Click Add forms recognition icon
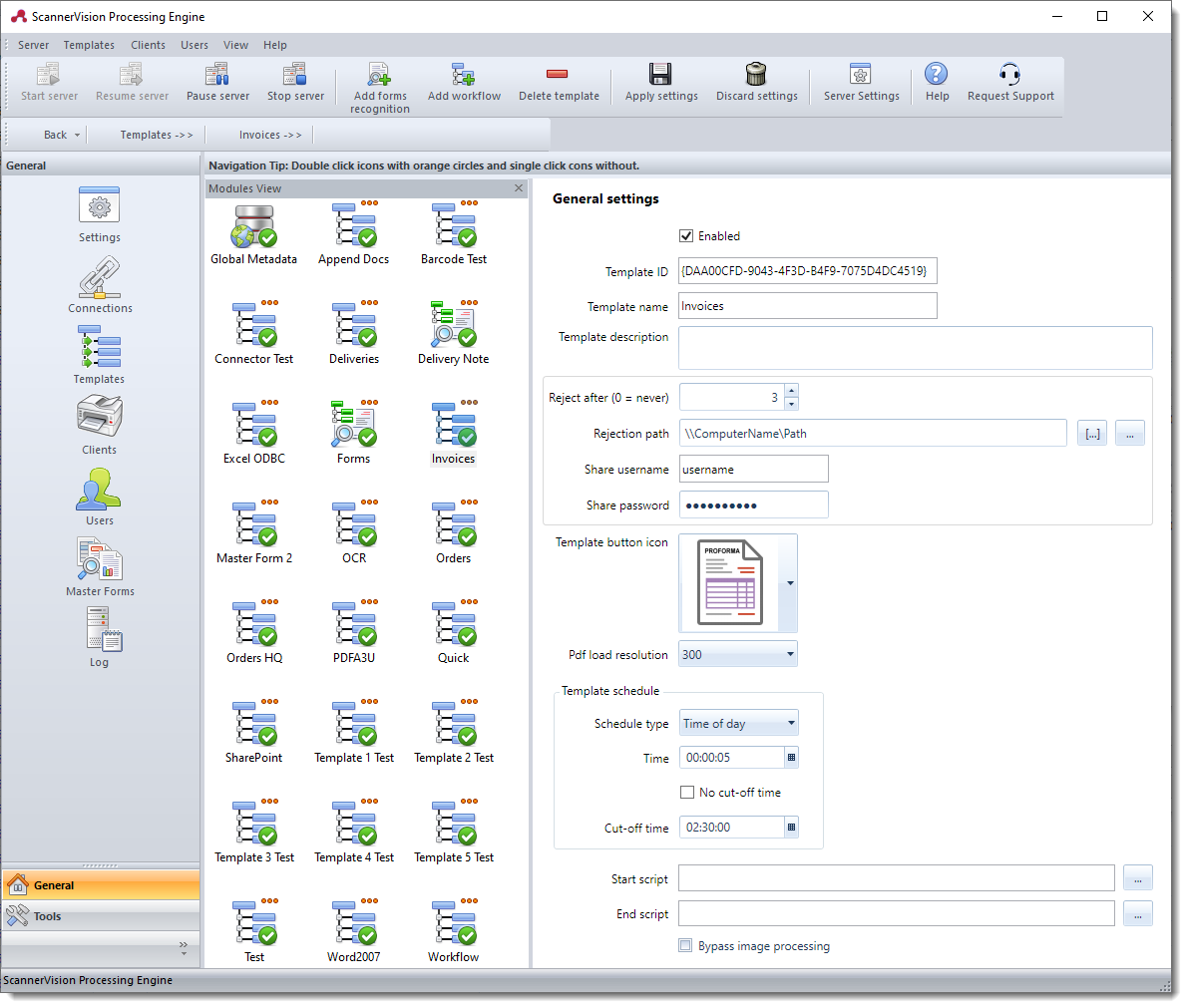Viewport: 1187px width, 1008px height. 379,75
